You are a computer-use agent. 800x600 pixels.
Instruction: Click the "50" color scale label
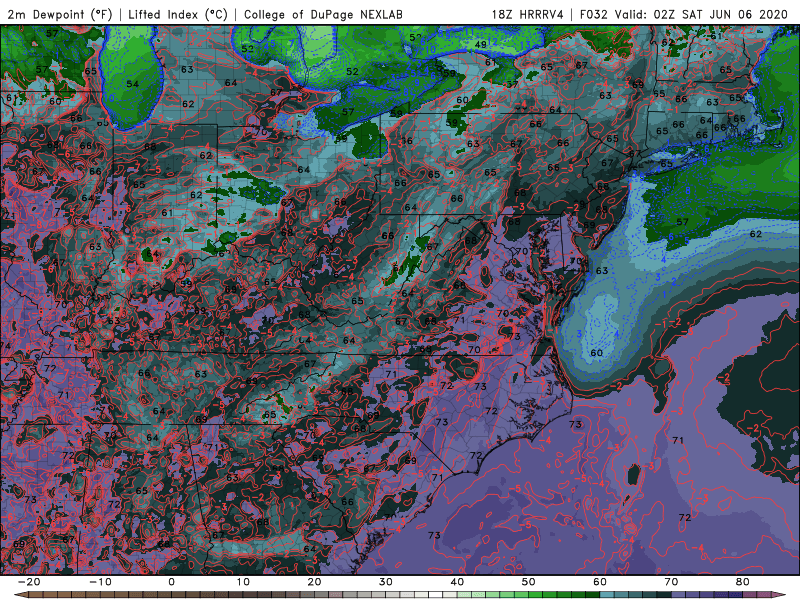tap(529, 582)
